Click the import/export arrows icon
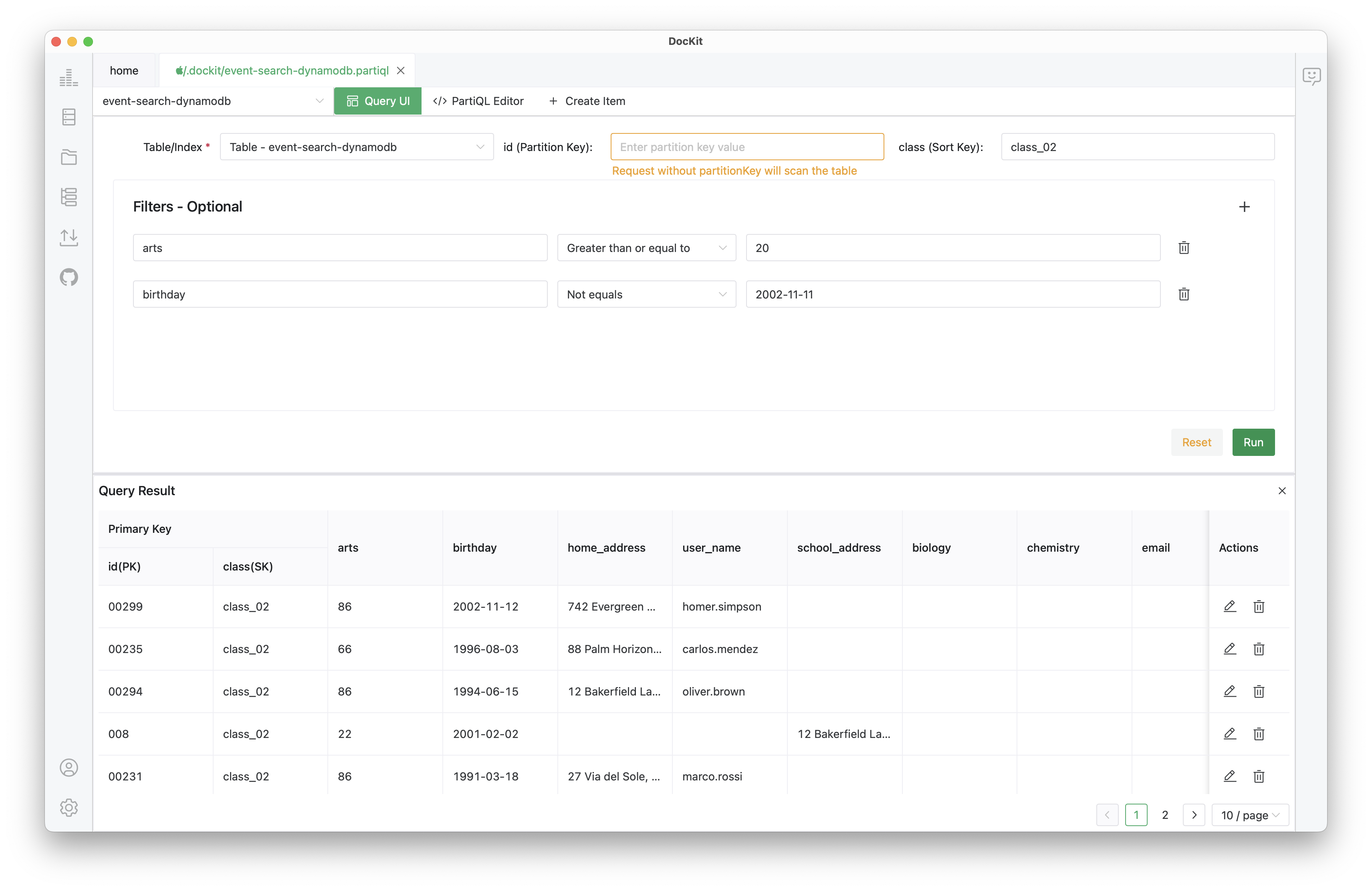Image resolution: width=1372 pixels, height=891 pixels. pos(69,237)
